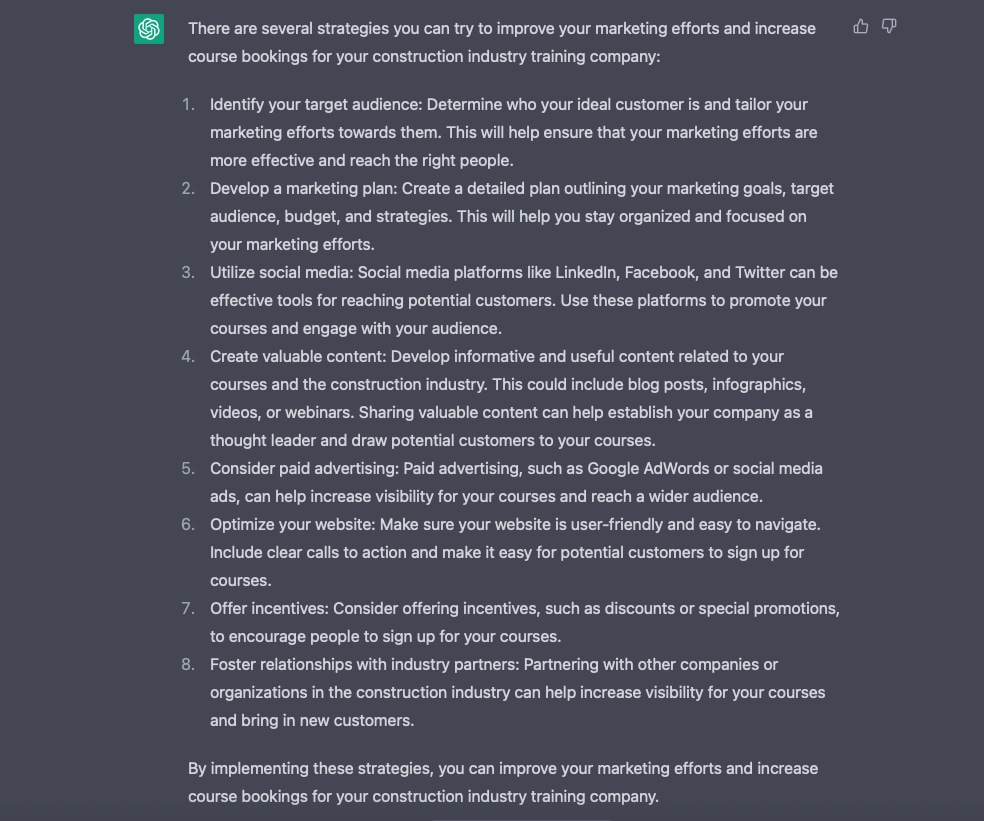Click the "Develop a marketing plan" list item
Screen dimensions: 984x821
pos(520,216)
